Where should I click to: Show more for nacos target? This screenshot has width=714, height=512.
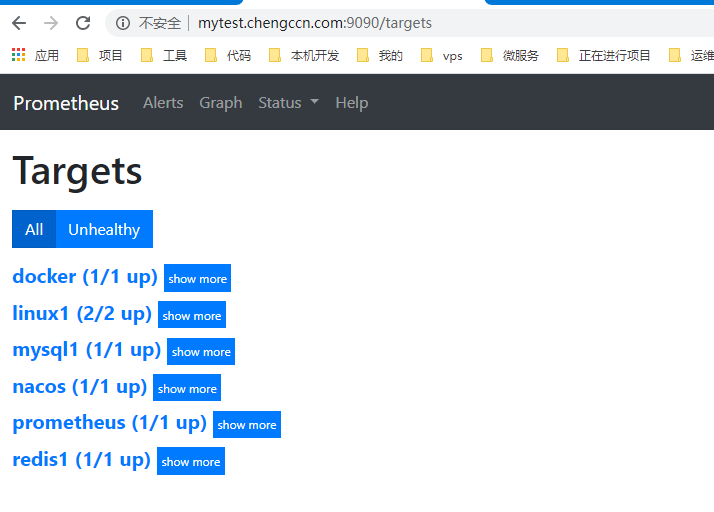tap(187, 388)
